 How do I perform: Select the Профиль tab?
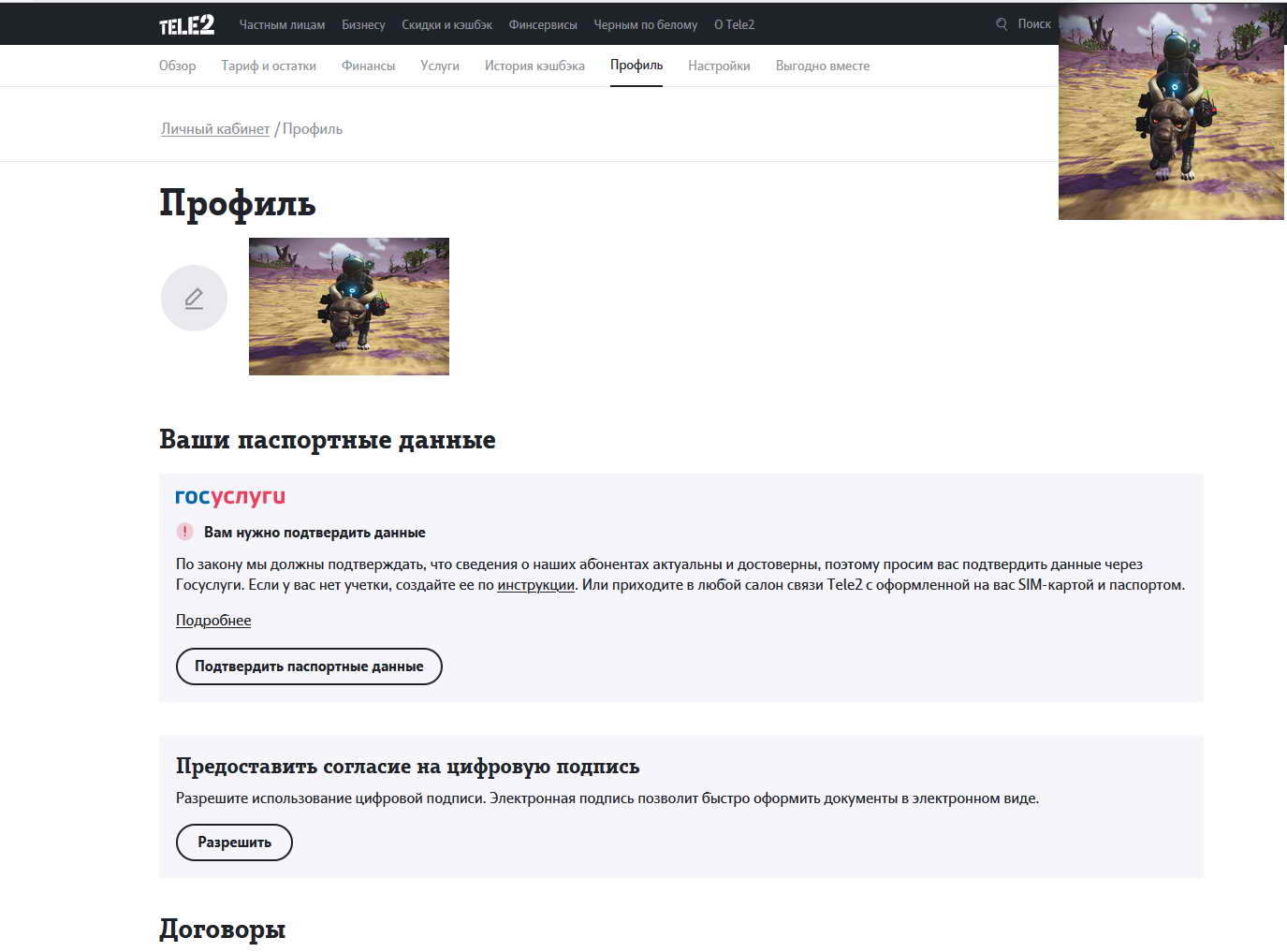pos(636,66)
